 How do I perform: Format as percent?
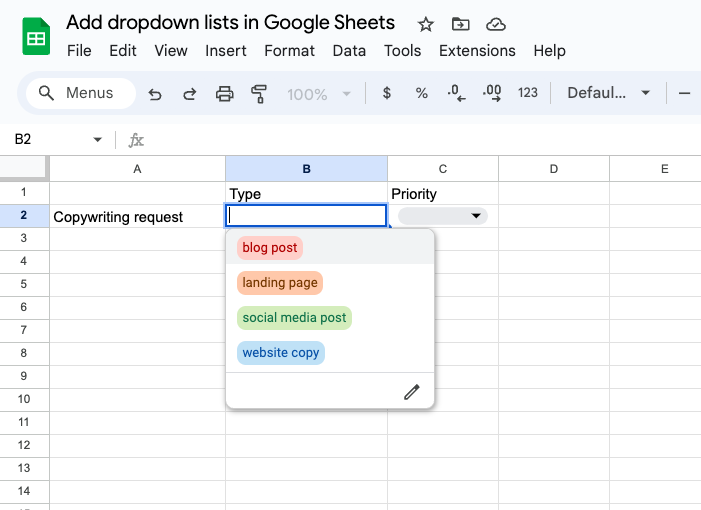click(x=422, y=93)
